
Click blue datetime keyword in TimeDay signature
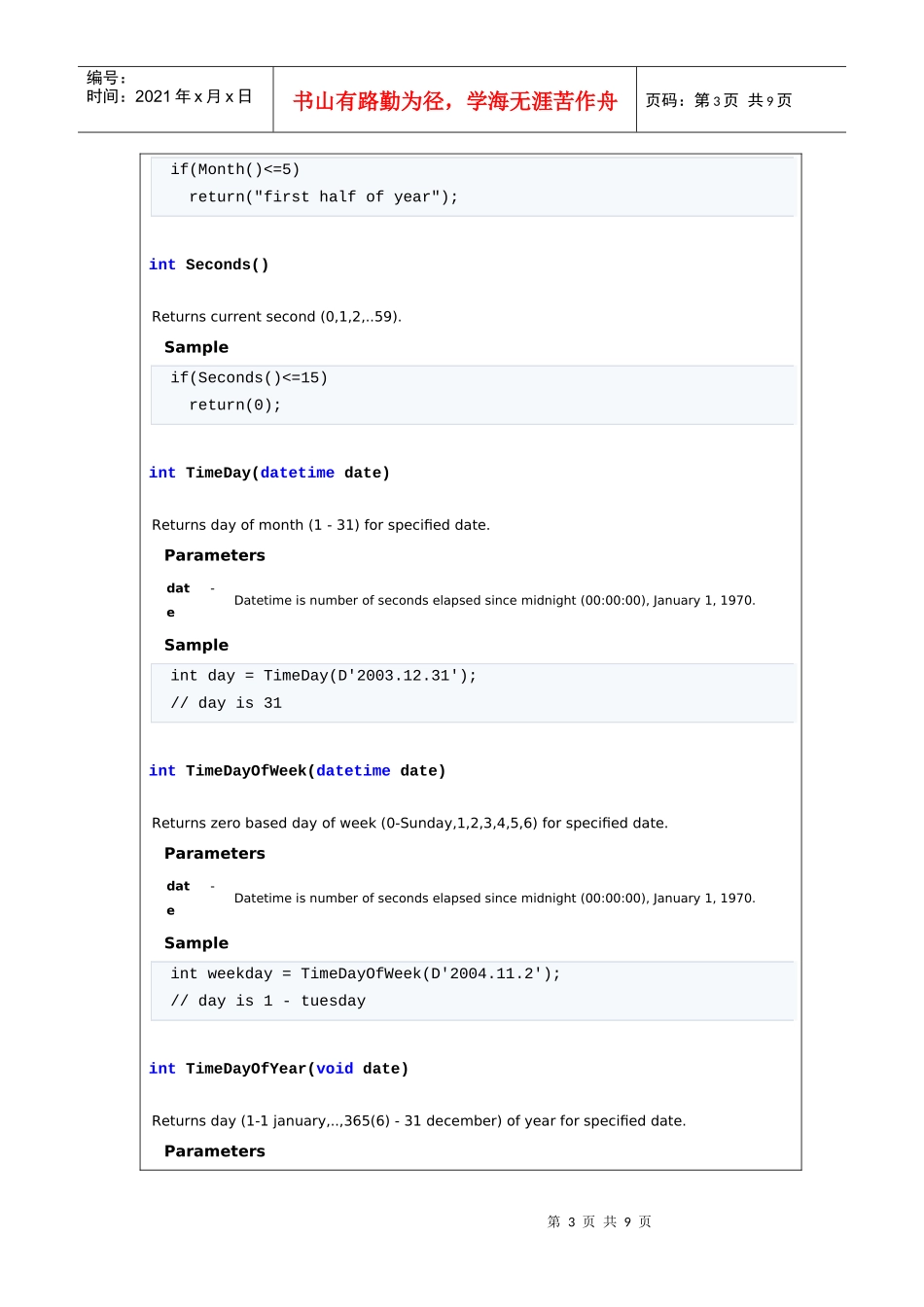click(297, 473)
